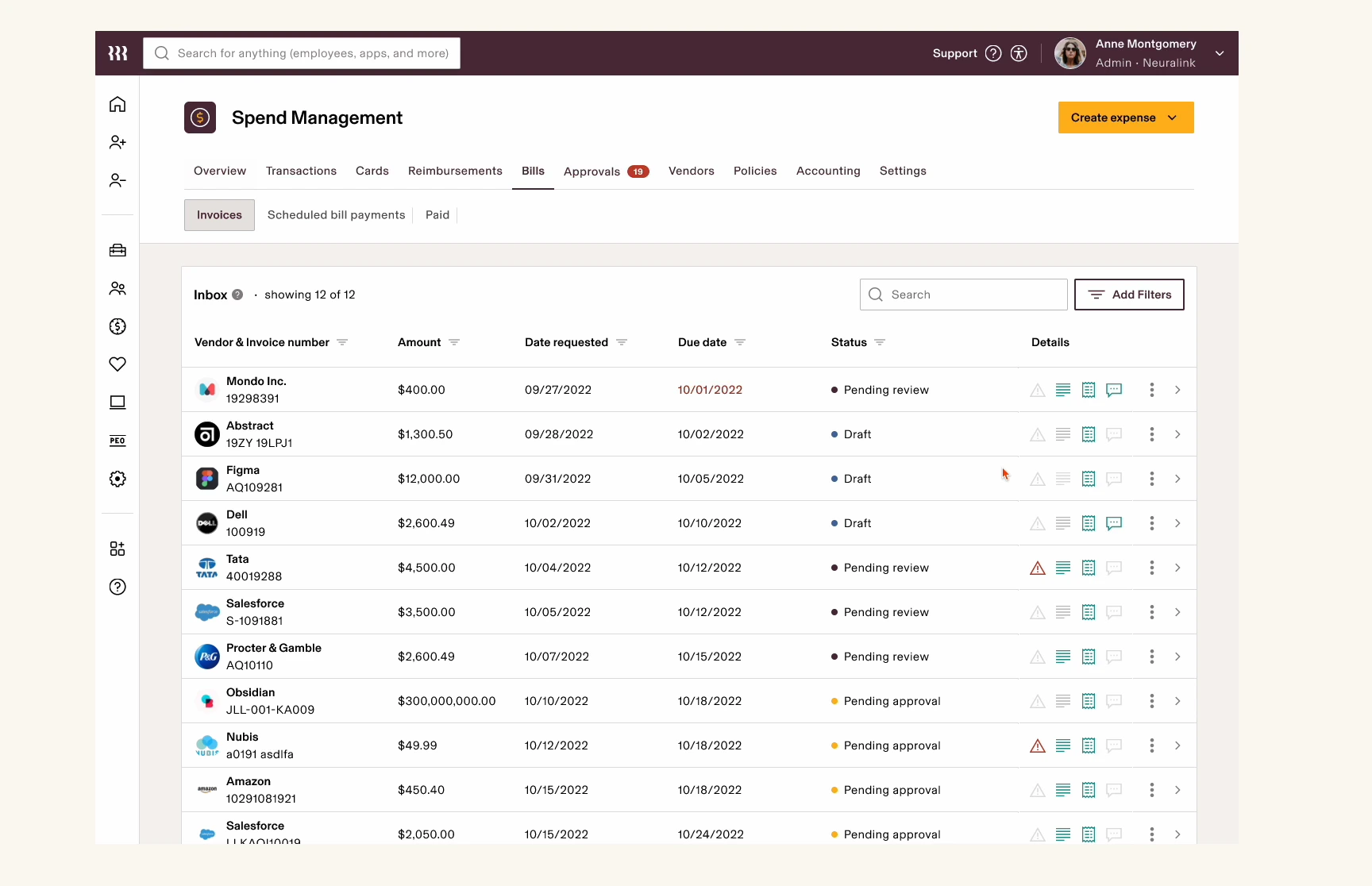Click the accessibility icon in top bar
Image resolution: width=1372 pixels, height=886 pixels.
pyautogui.click(x=1019, y=53)
